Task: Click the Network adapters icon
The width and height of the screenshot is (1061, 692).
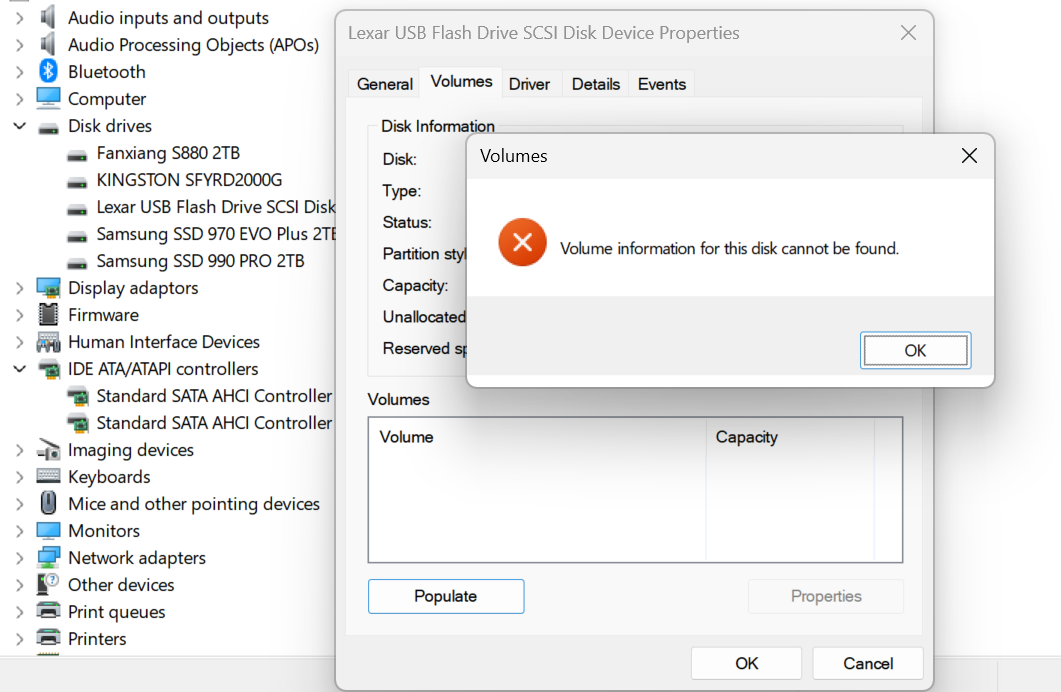Action: click(48, 558)
